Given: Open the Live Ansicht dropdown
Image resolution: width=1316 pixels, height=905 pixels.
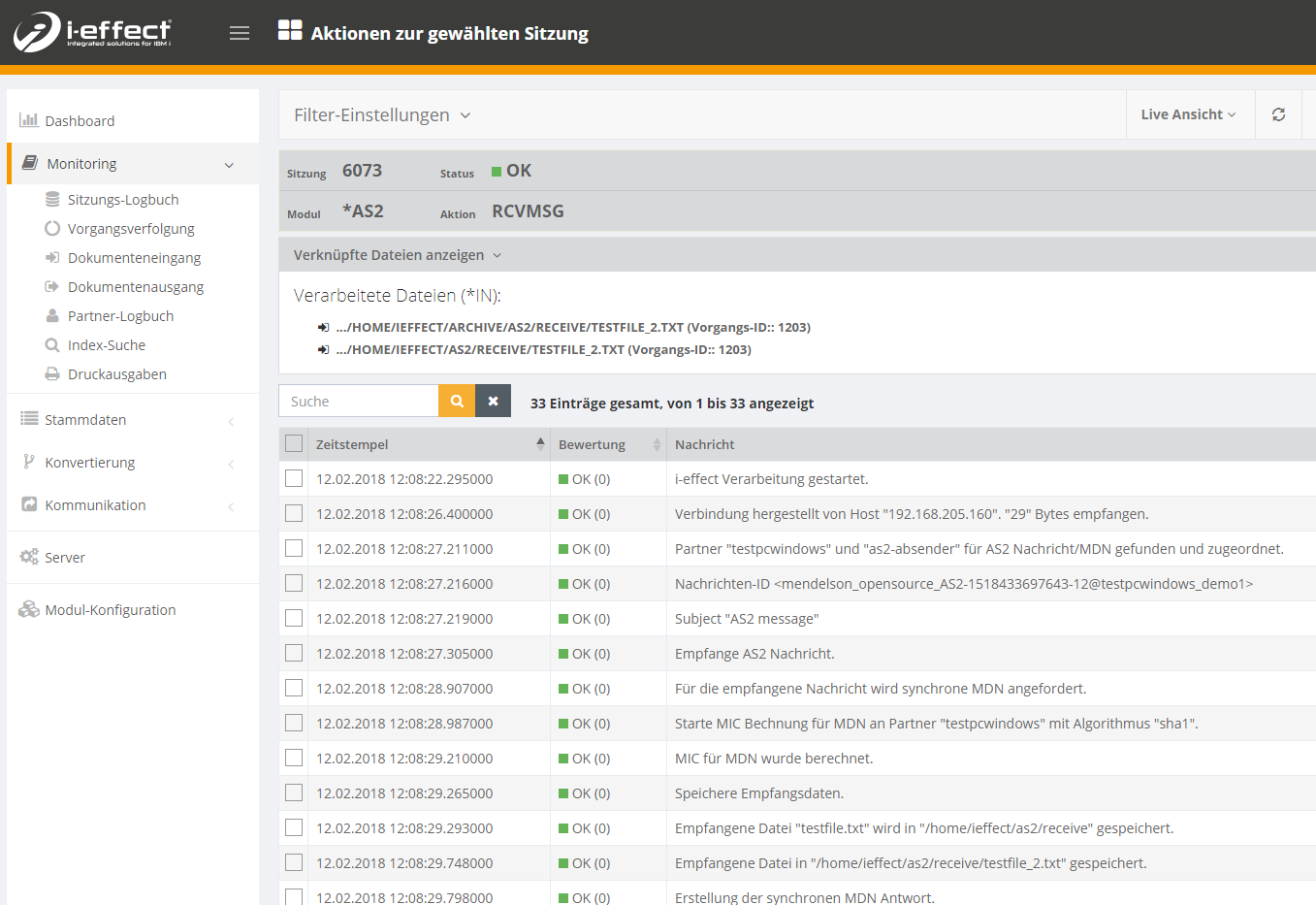Looking at the screenshot, I should [1188, 114].
